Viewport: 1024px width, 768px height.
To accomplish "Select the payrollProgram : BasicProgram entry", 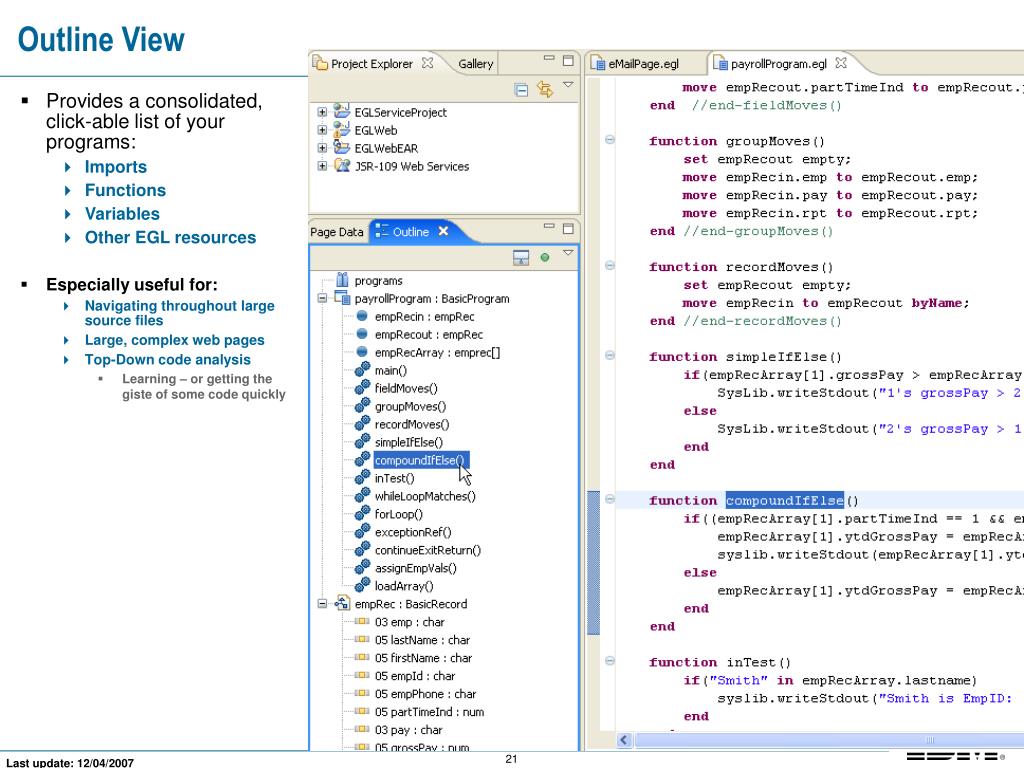I will [x=432, y=298].
